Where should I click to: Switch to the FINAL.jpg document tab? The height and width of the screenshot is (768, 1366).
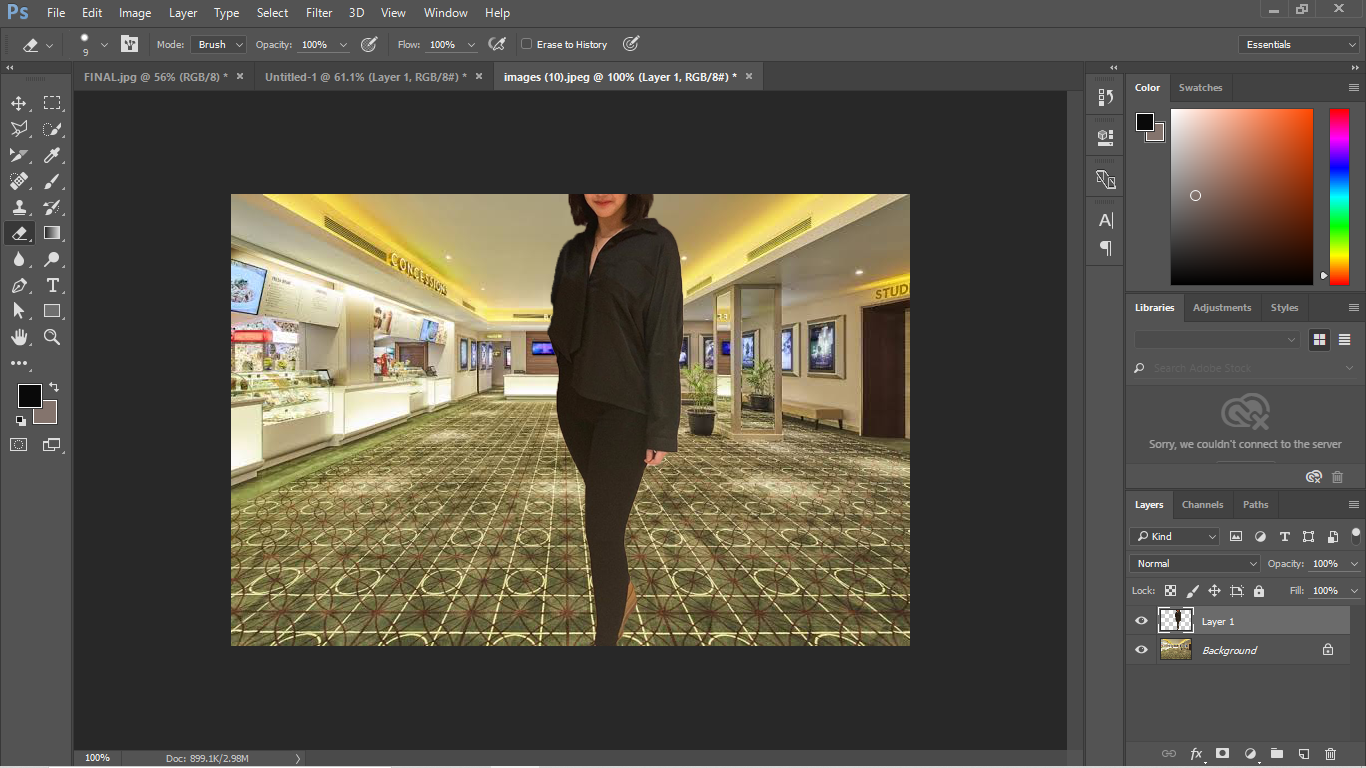[155, 77]
